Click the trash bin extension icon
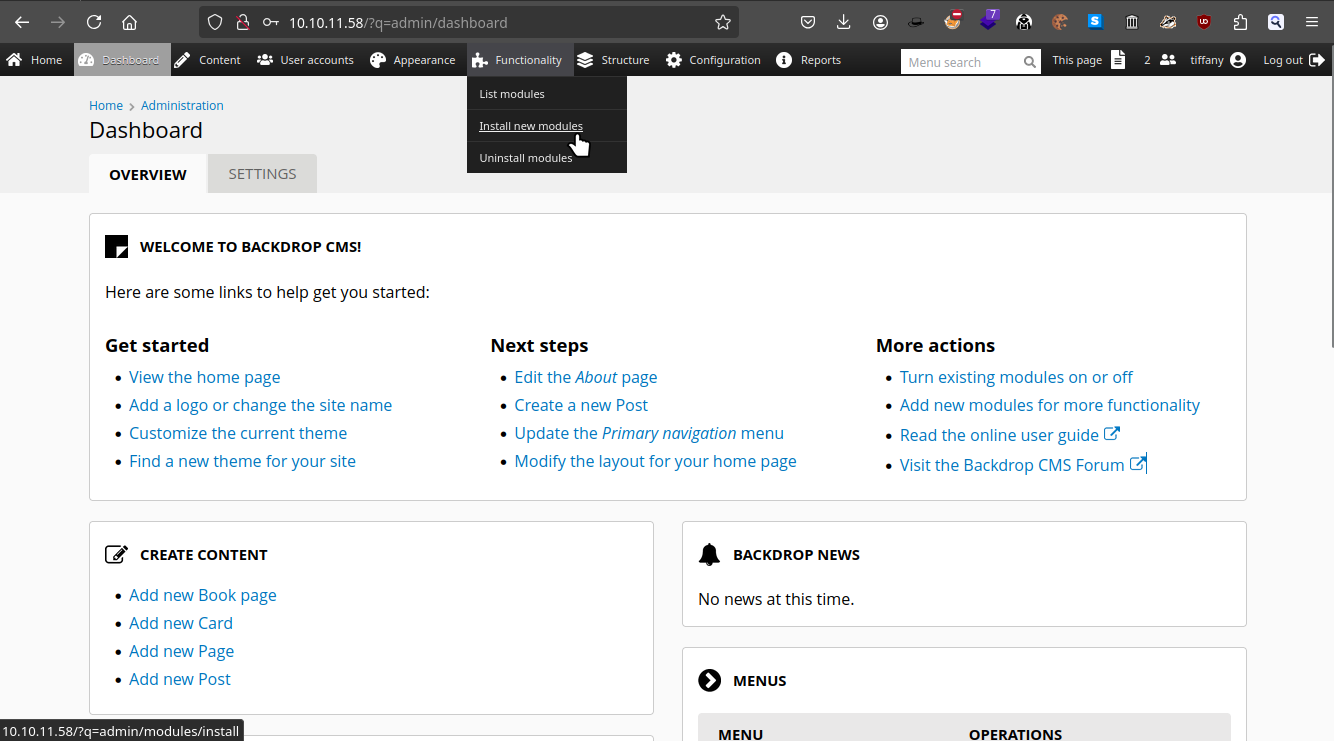1334x741 pixels. 1132,22
